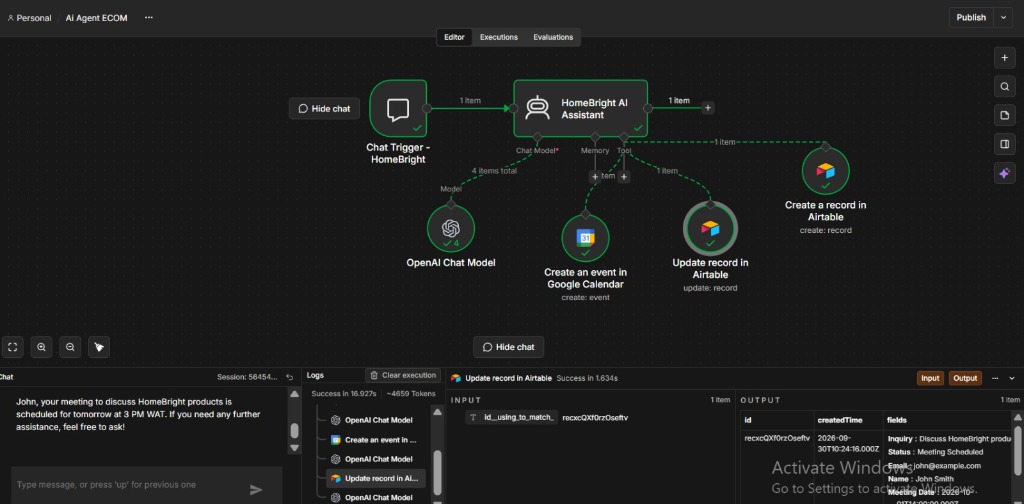This screenshot has width=1024, height=504.
Task: Select the Update record in Airtable canvas node
Action: (x=710, y=228)
